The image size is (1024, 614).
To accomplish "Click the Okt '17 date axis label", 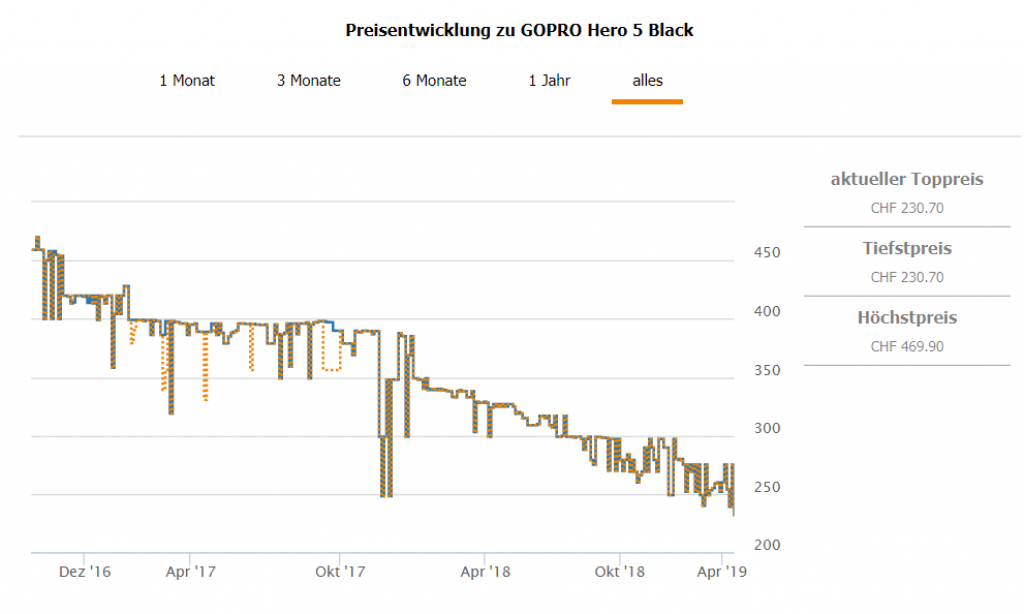I will tap(339, 573).
